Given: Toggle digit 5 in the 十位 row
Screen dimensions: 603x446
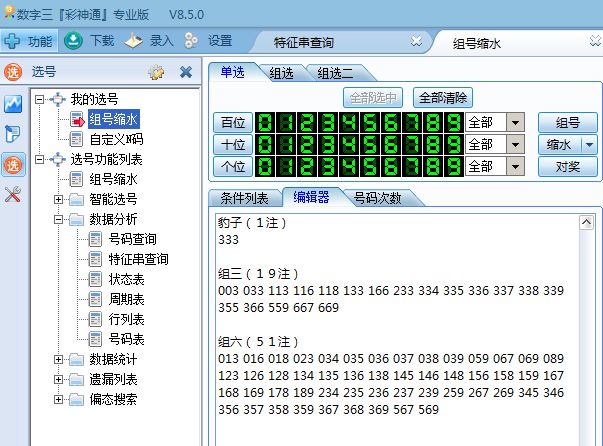Looking at the screenshot, I should click(370, 145).
